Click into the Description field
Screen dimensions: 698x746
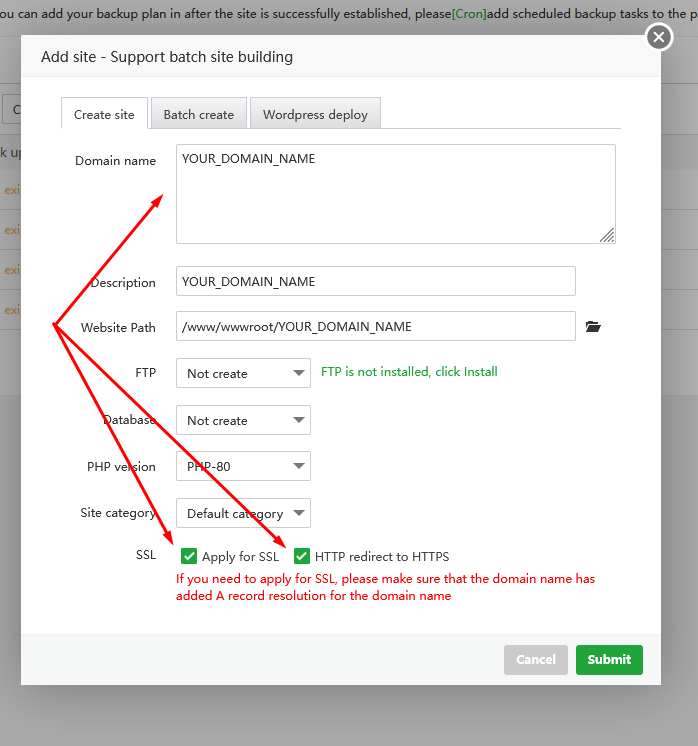(375, 281)
